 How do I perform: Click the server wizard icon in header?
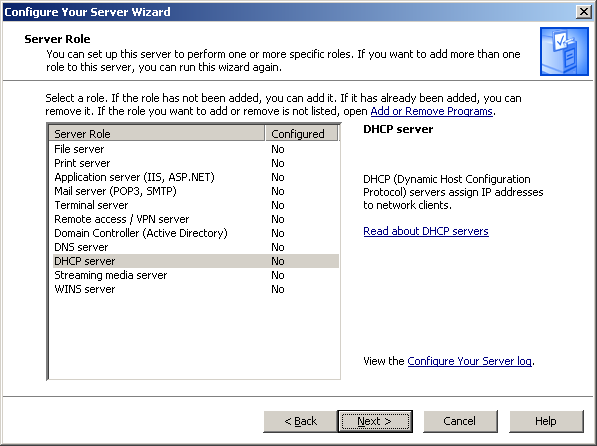[564, 51]
